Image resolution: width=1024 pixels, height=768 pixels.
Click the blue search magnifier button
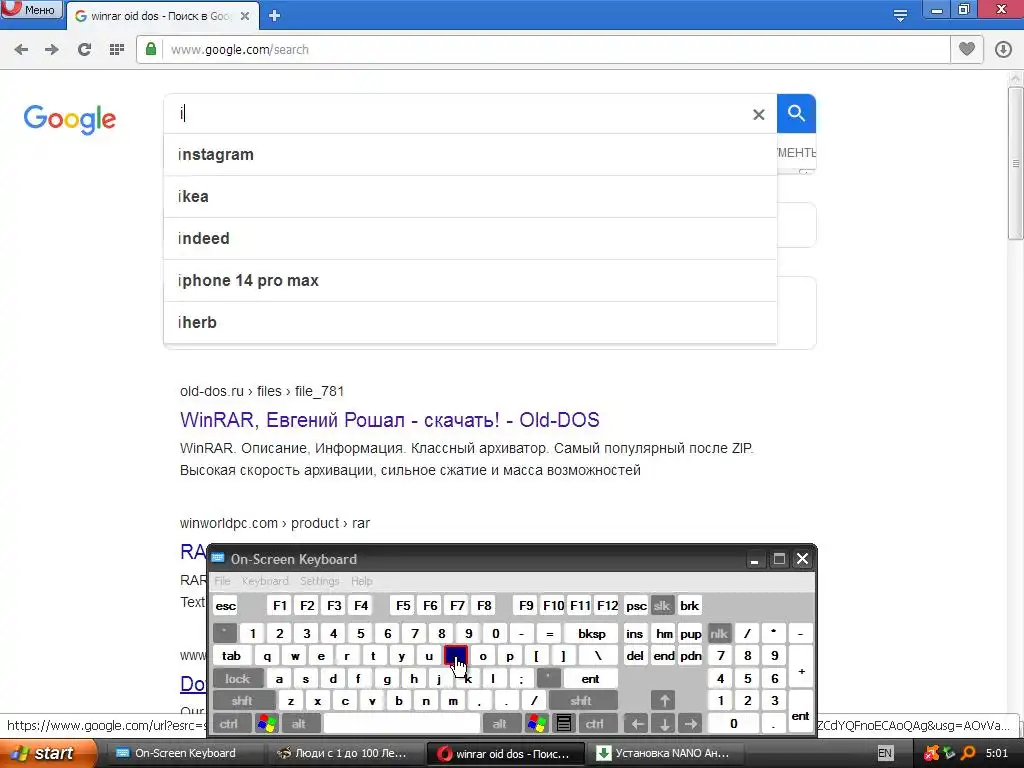tap(796, 114)
